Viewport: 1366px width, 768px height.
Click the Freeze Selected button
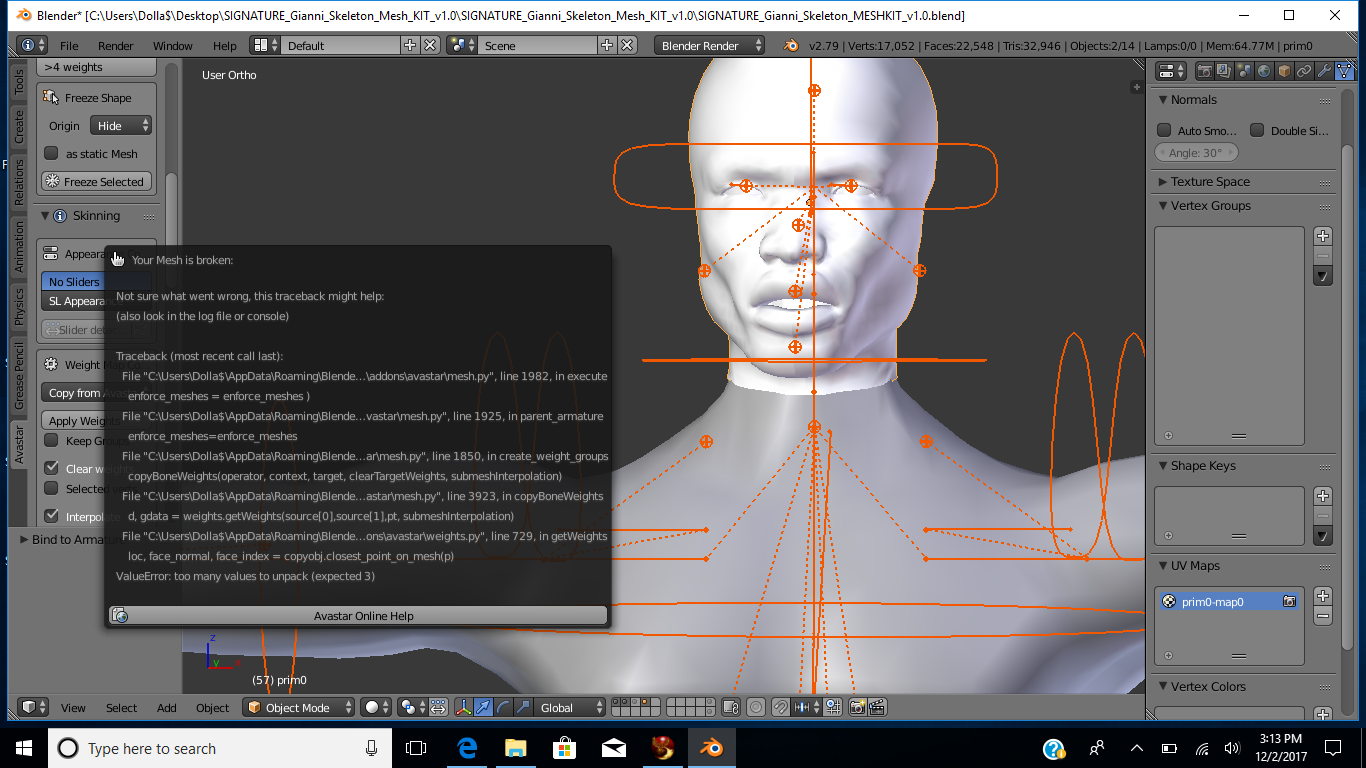(98, 182)
